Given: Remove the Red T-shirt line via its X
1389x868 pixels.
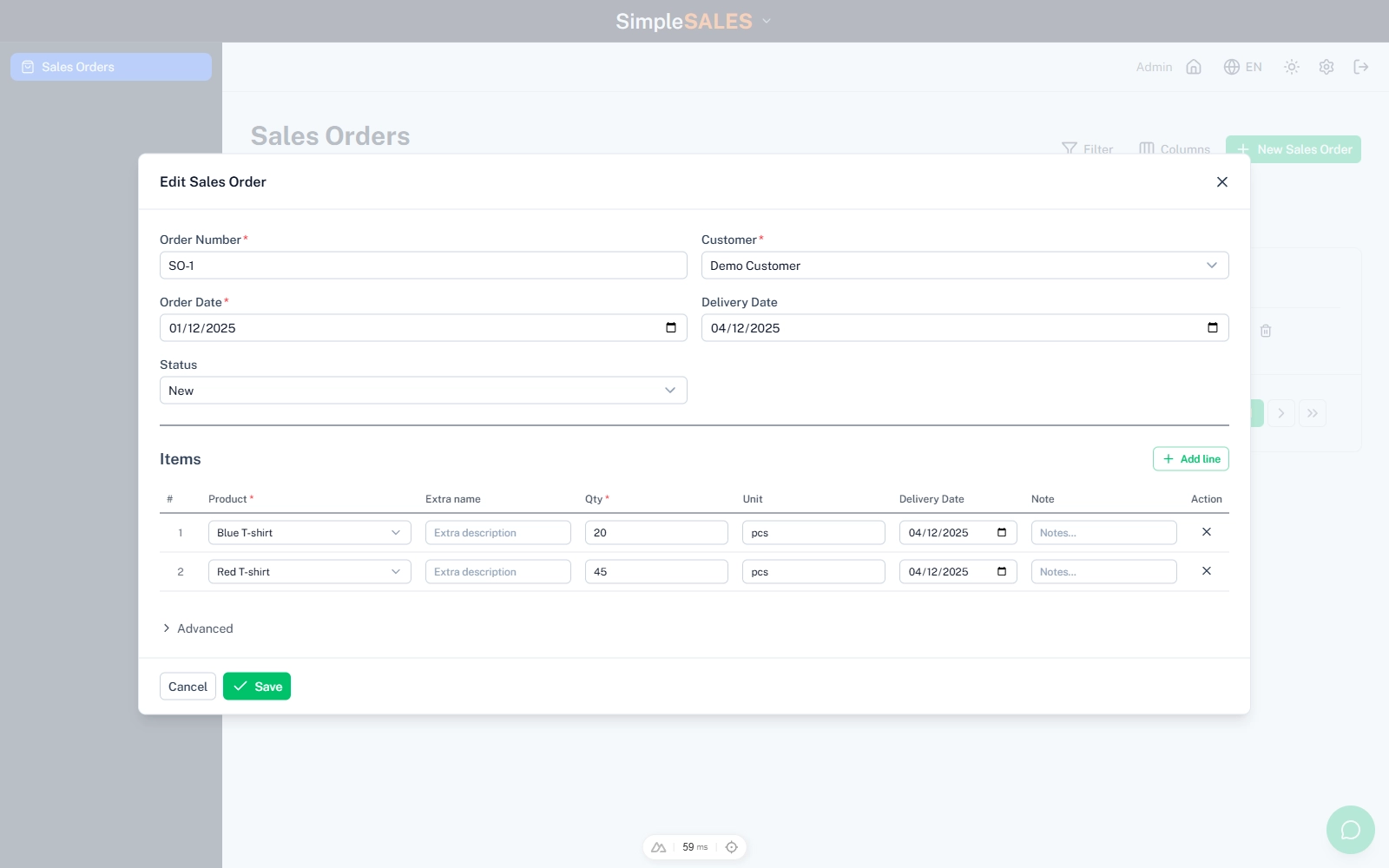Looking at the screenshot, I should (x=1206, y=571).
